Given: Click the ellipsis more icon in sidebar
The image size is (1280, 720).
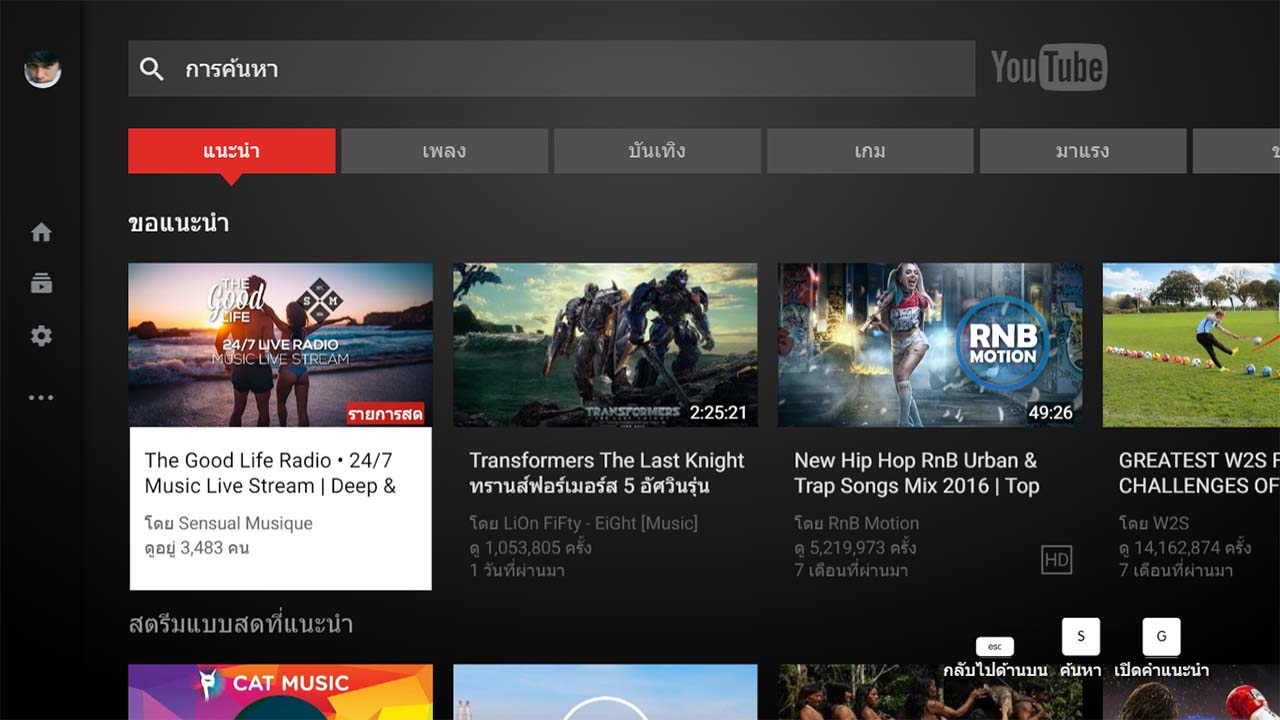Looking at the screenshot, I should pyautogui.click(x=41, y=397).
